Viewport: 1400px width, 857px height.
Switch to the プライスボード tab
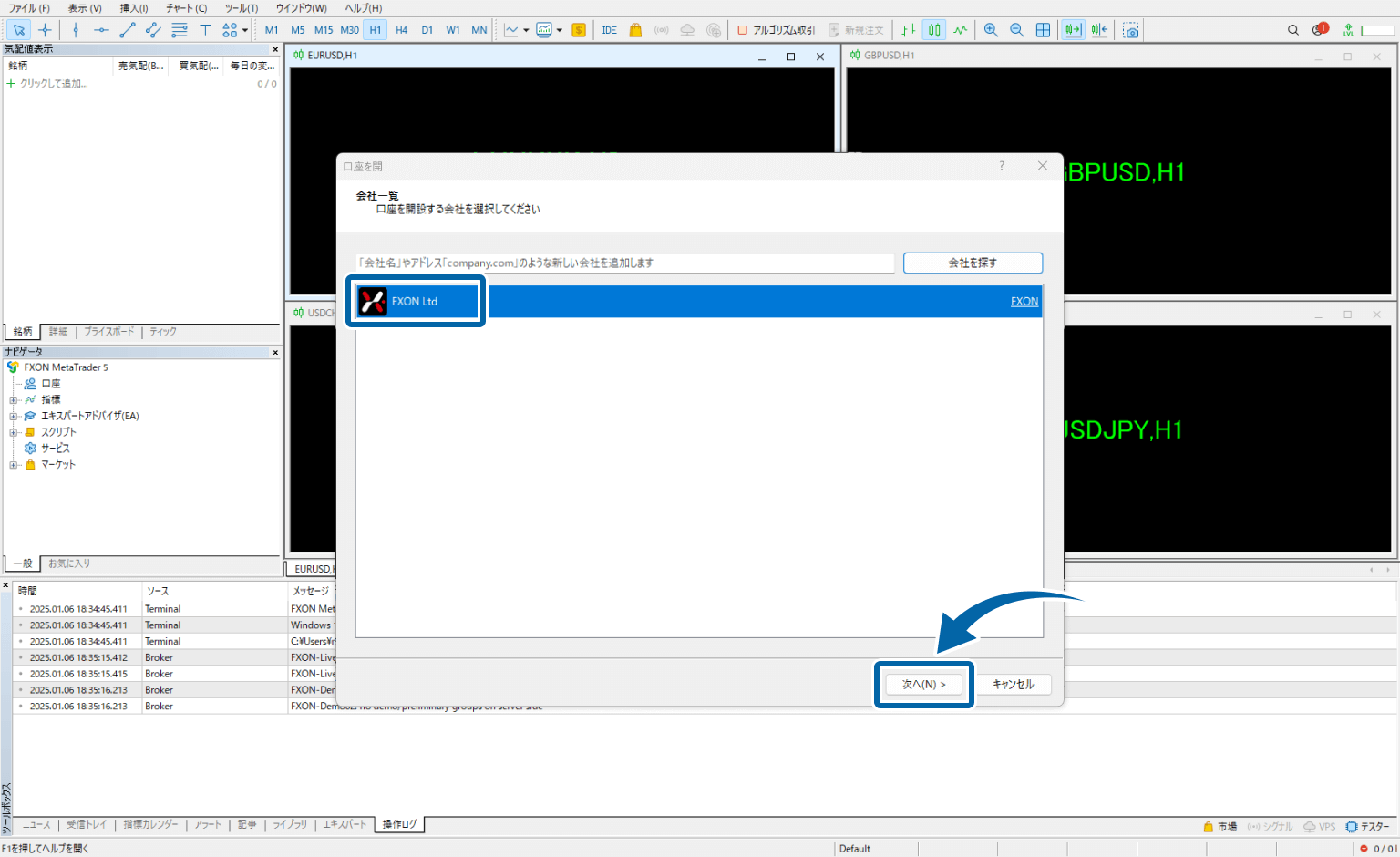[x=109, y=332]
